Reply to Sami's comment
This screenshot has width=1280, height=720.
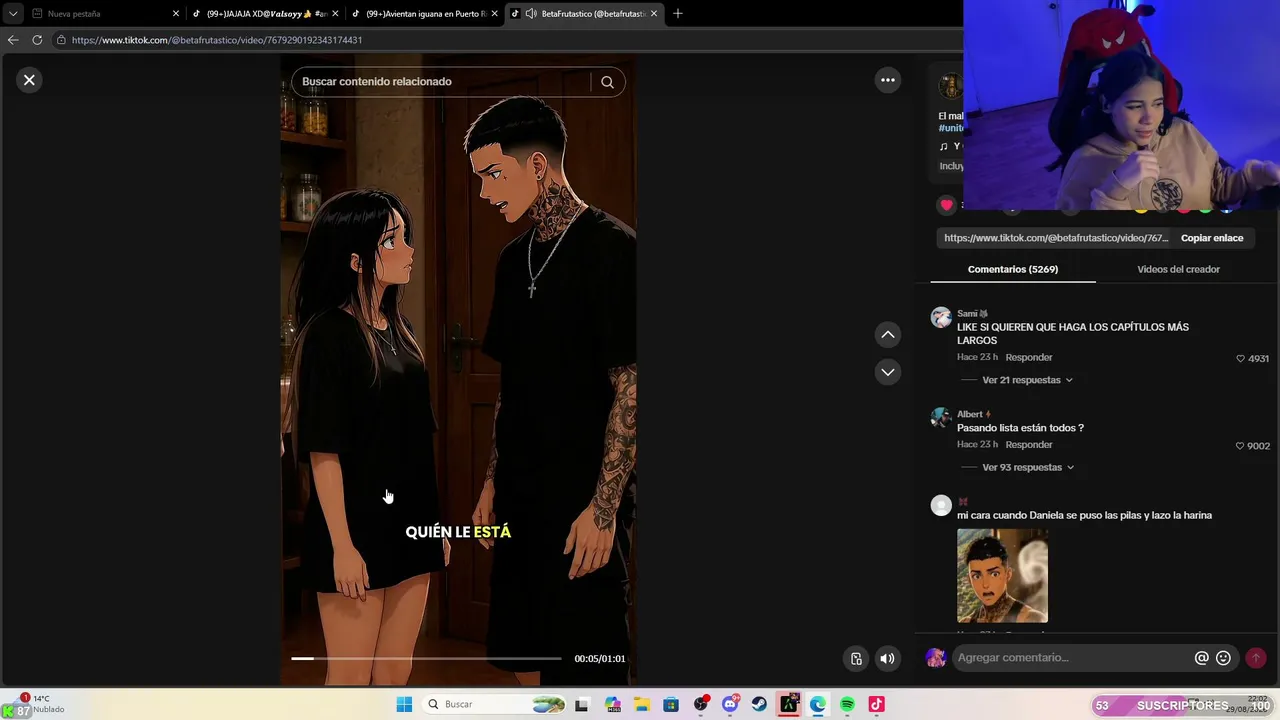(x=1029, y=357)
